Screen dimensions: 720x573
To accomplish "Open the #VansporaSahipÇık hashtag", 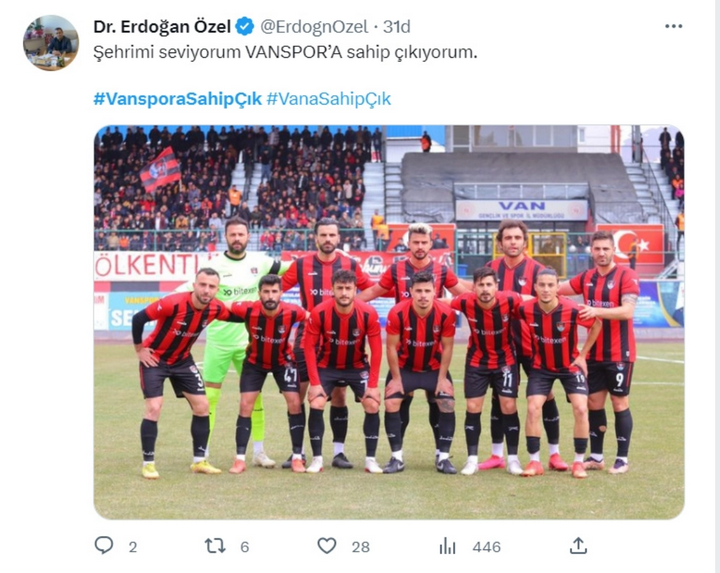I will 177,99.
